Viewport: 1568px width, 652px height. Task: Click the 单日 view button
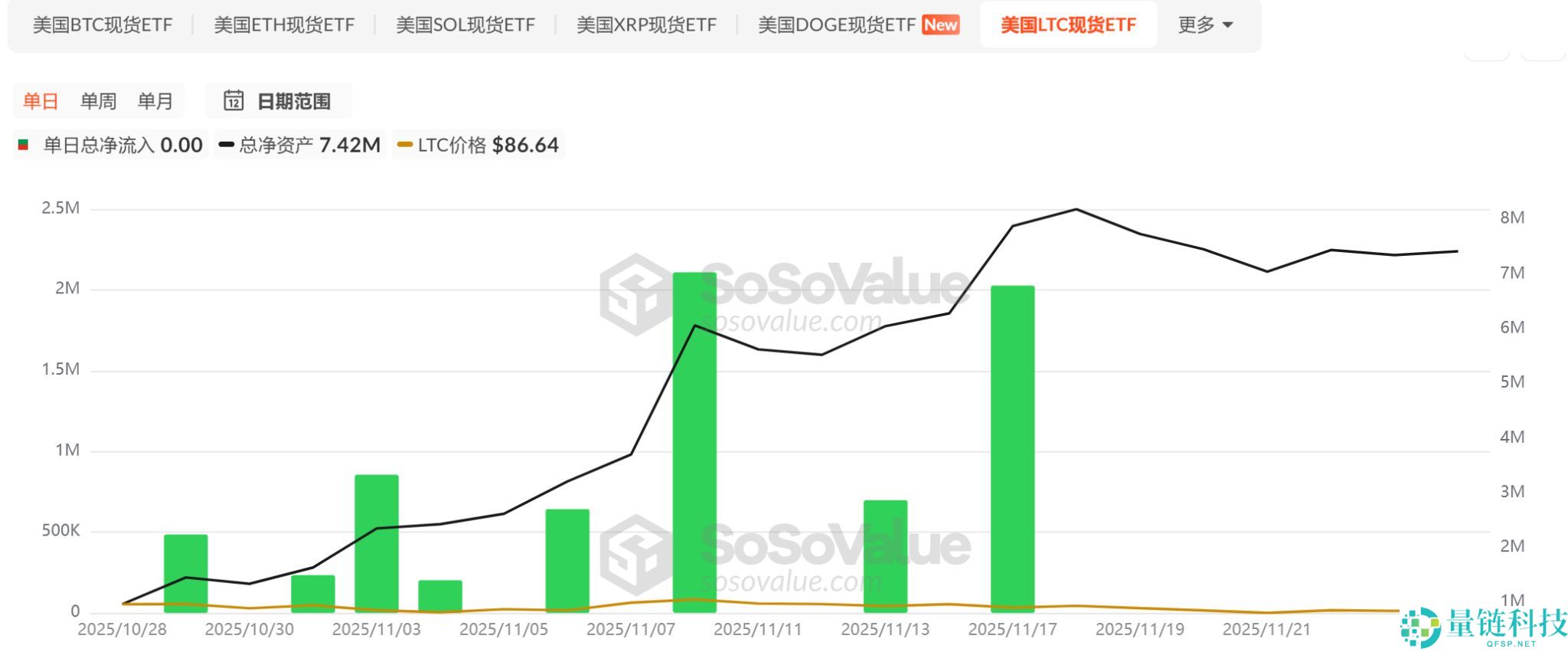[x=40, y=100]
